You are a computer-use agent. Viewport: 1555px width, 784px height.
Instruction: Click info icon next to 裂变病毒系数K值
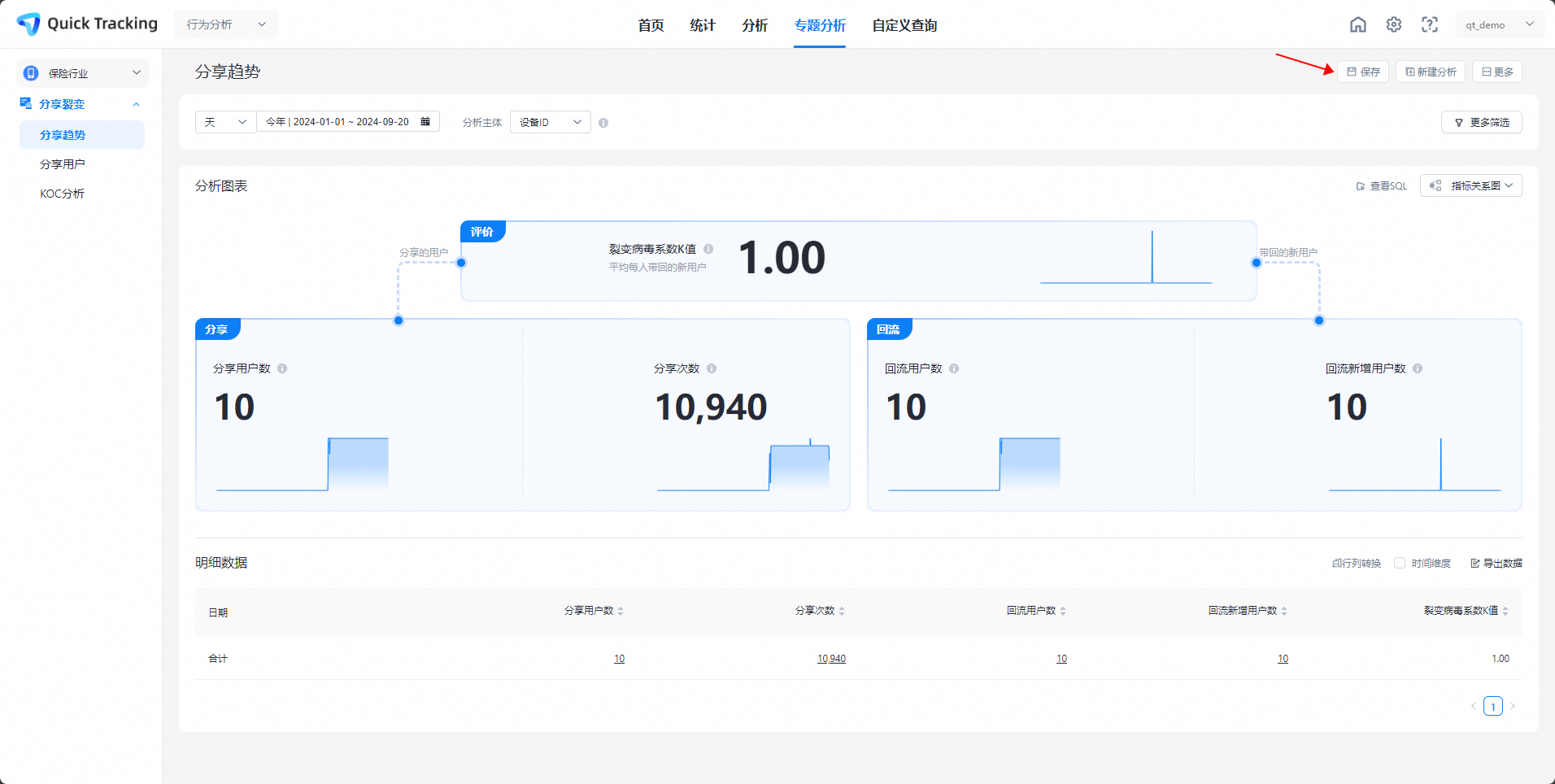pyautogui.click(x=708, y=249)
